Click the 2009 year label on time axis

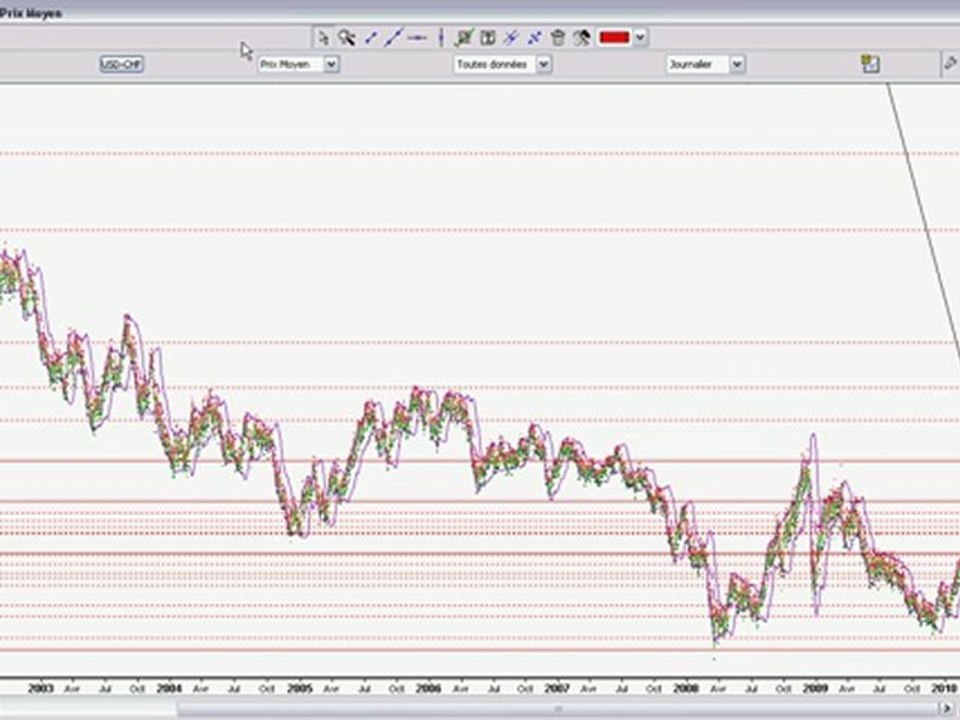[816, 689]
